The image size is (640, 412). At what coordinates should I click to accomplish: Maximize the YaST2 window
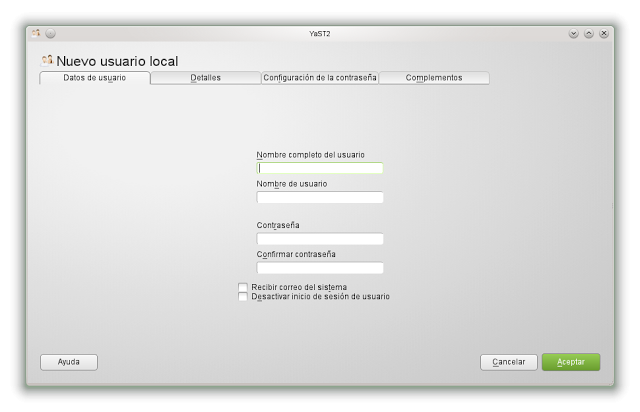point(589,33)
